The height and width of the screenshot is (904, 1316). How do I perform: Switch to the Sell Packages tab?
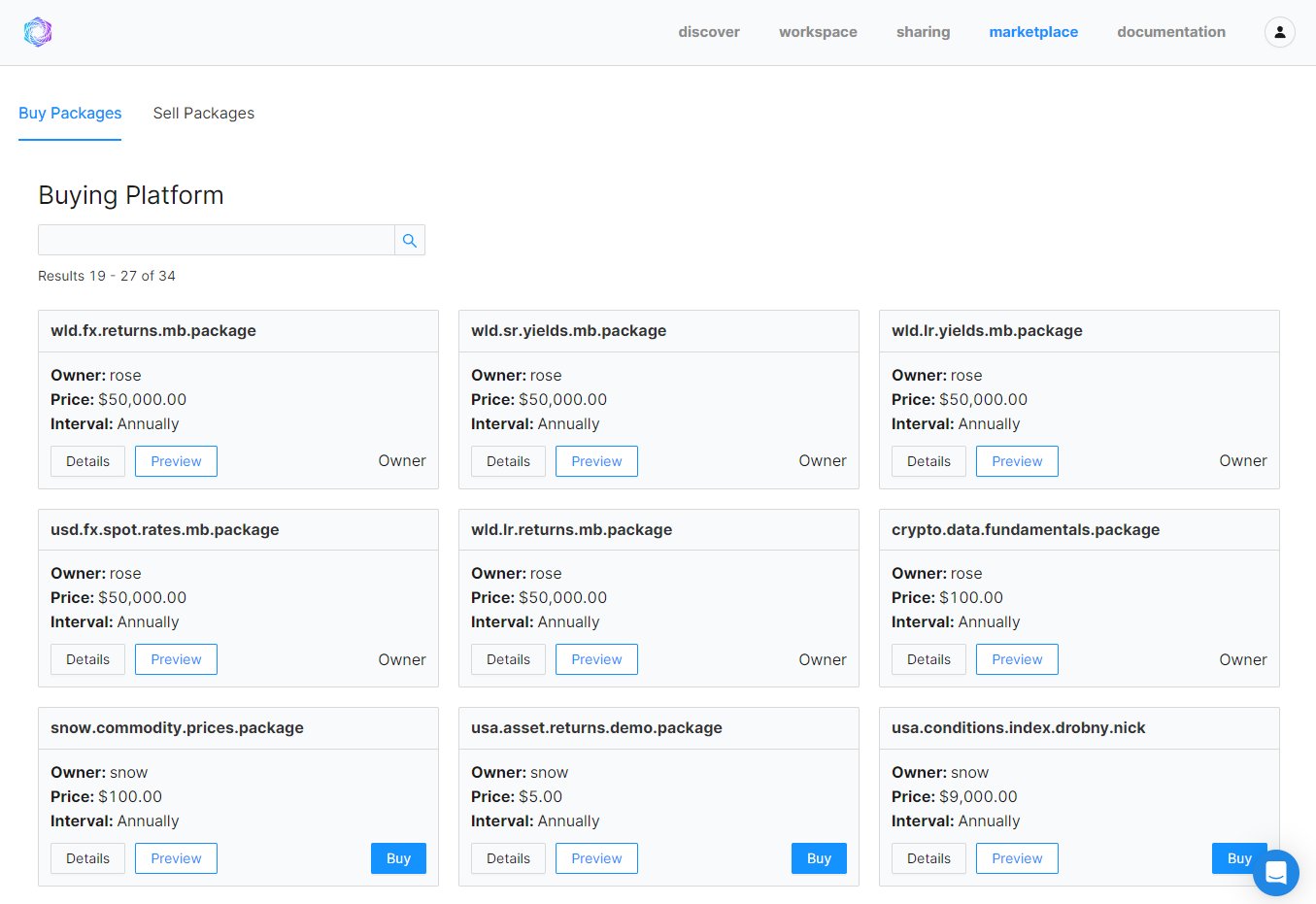(x=204, y=114)
